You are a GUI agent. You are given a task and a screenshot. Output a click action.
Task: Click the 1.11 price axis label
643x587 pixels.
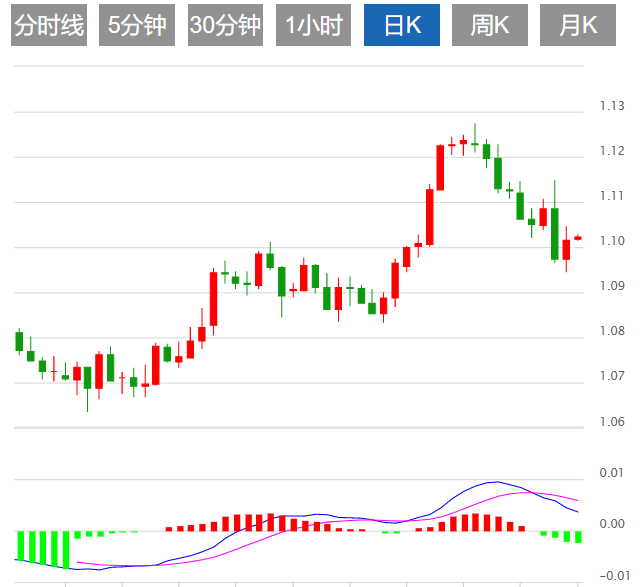(x=612, y=196)
